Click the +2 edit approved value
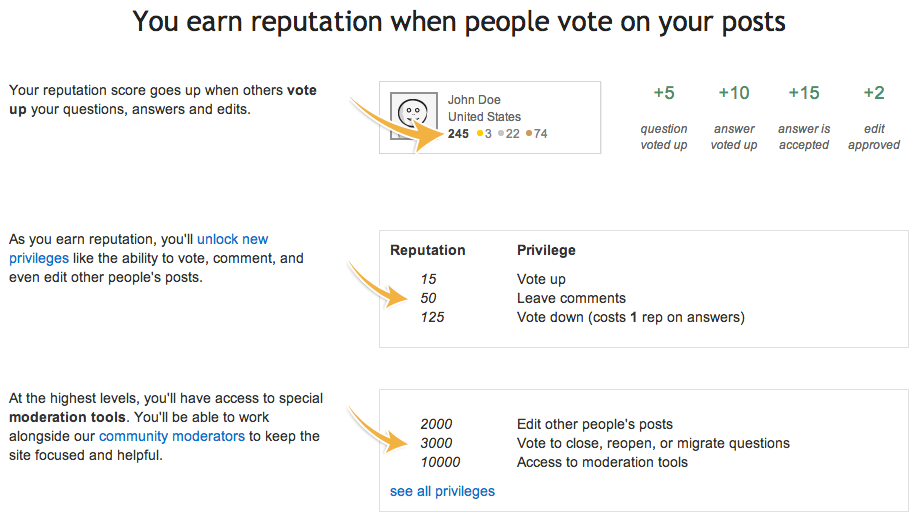 pyautogui.click(x=874, y=93)
